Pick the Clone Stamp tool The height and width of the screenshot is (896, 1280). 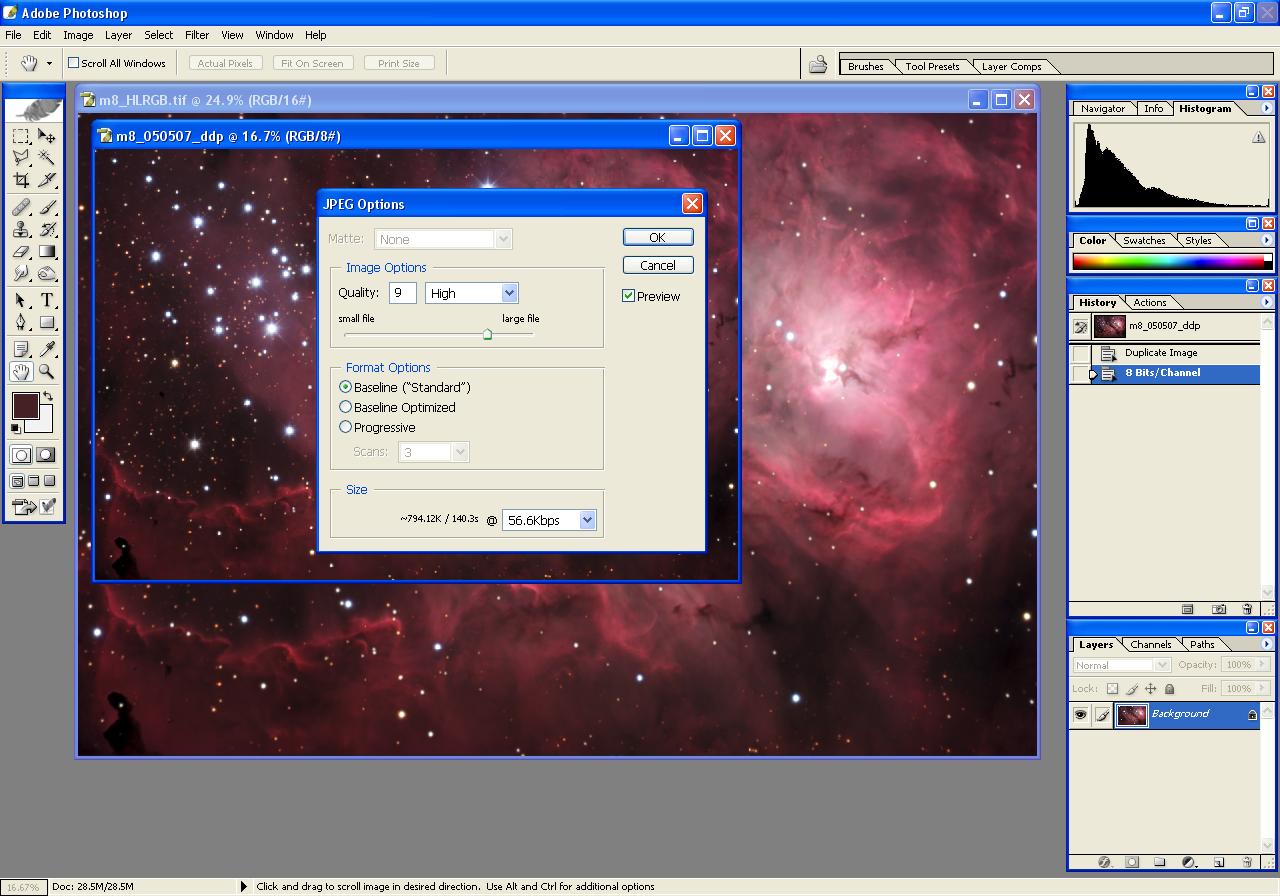(x=21, y=229)
